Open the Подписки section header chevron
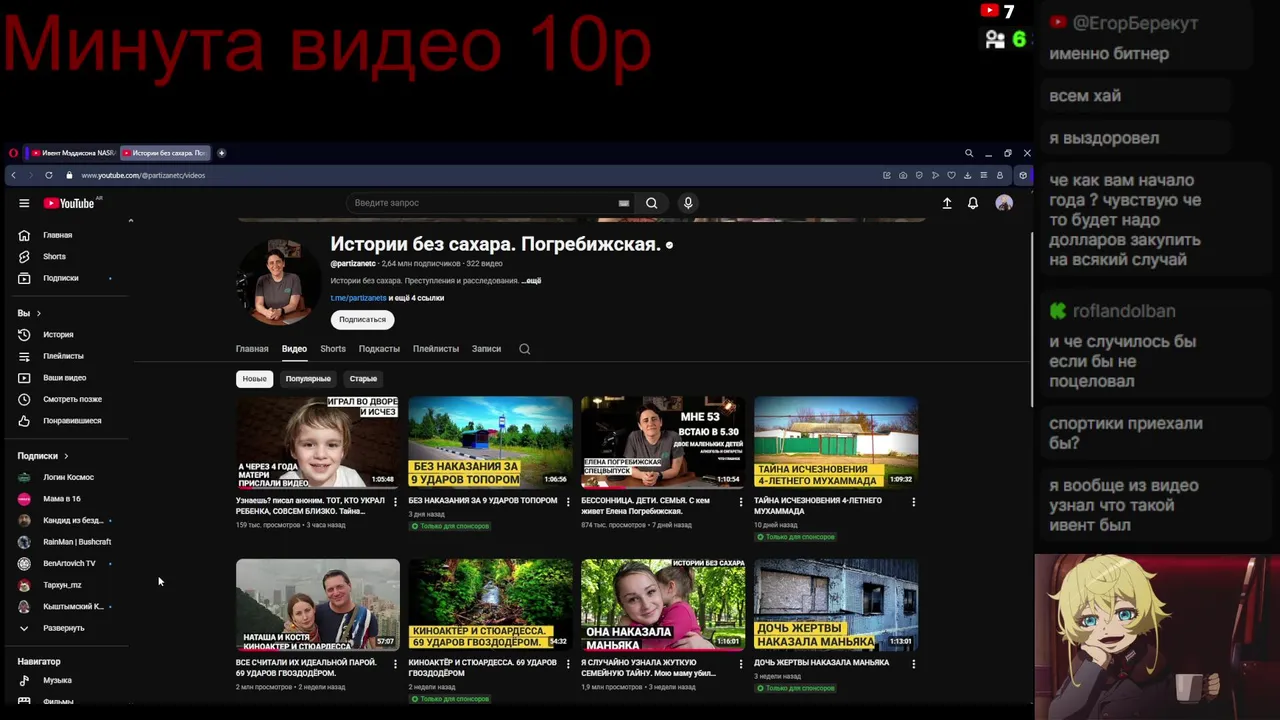This screenshot has width=1280, height=720. 66,456
